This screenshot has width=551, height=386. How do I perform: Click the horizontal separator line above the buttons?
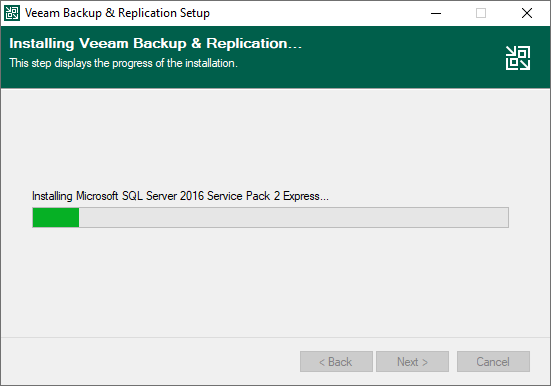(x=276, y=337)
